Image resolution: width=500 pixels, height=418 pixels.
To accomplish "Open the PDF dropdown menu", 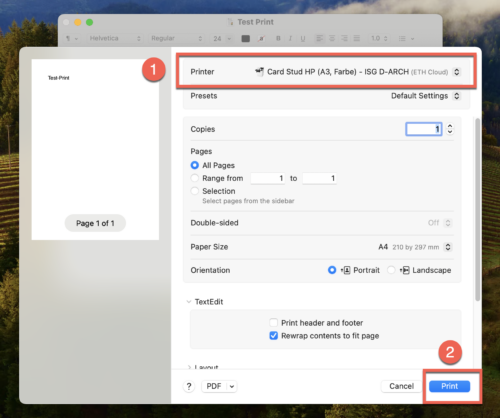I will pyautogui.click(x=219, y=386).
